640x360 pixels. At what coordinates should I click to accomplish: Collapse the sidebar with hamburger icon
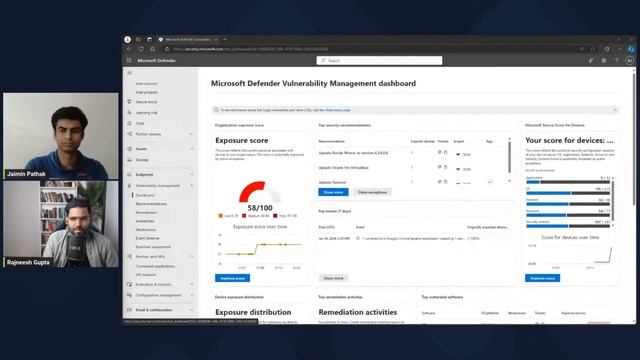[x=129, y=73]
